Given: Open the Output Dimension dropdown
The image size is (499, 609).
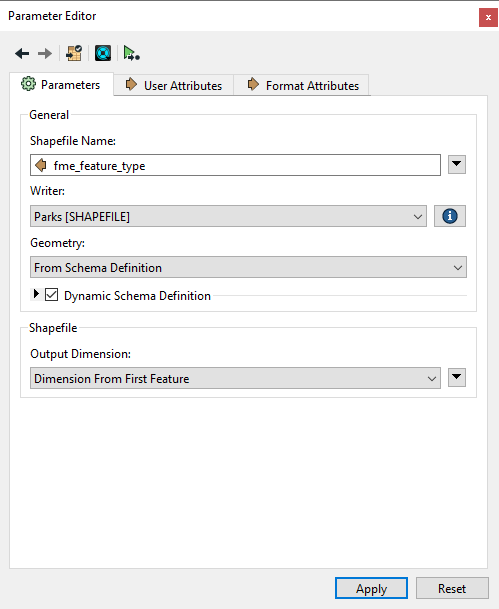Looking at the screenshot, I should [x=235, y=378].
